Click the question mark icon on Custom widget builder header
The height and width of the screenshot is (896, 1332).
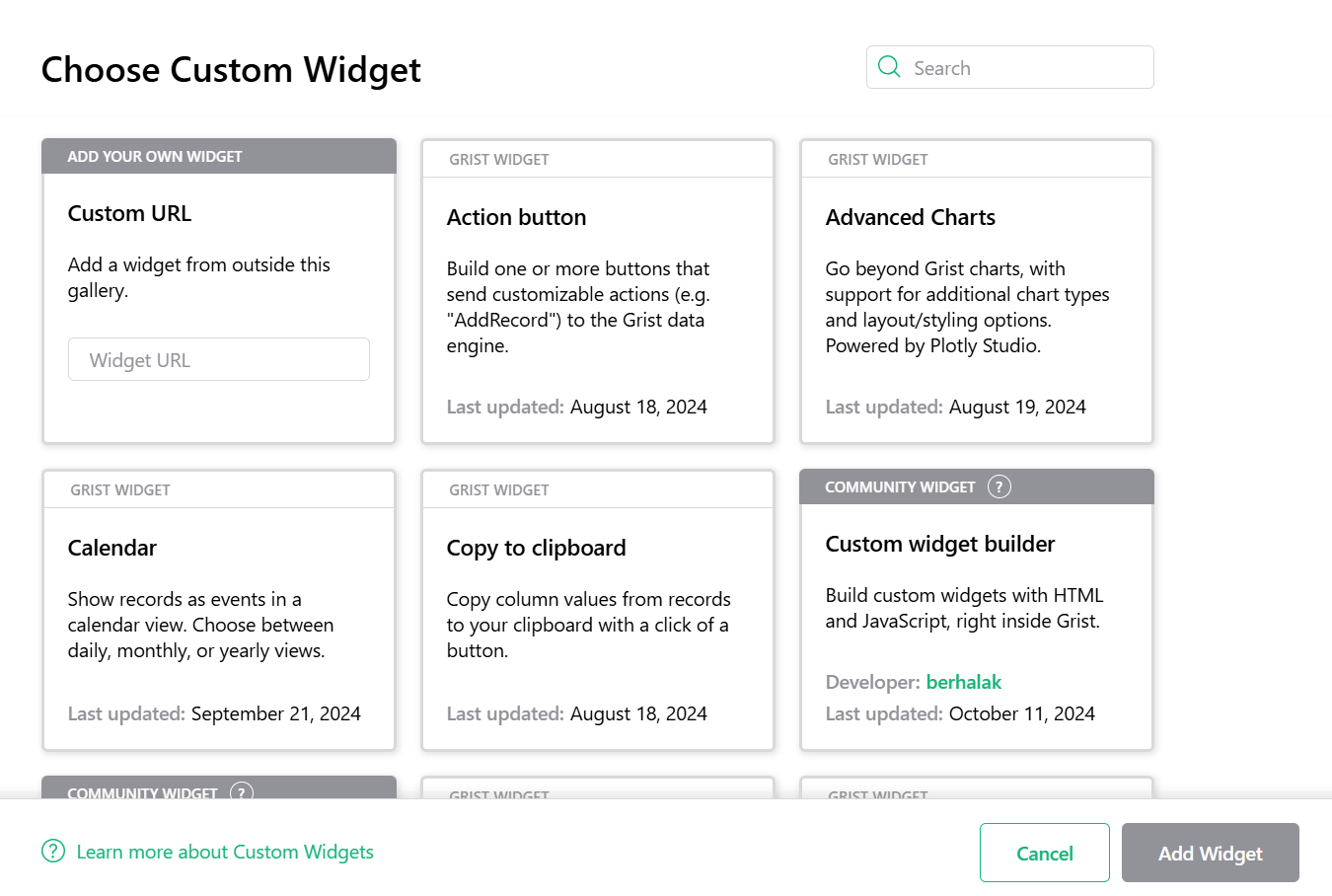click(999, 486)
